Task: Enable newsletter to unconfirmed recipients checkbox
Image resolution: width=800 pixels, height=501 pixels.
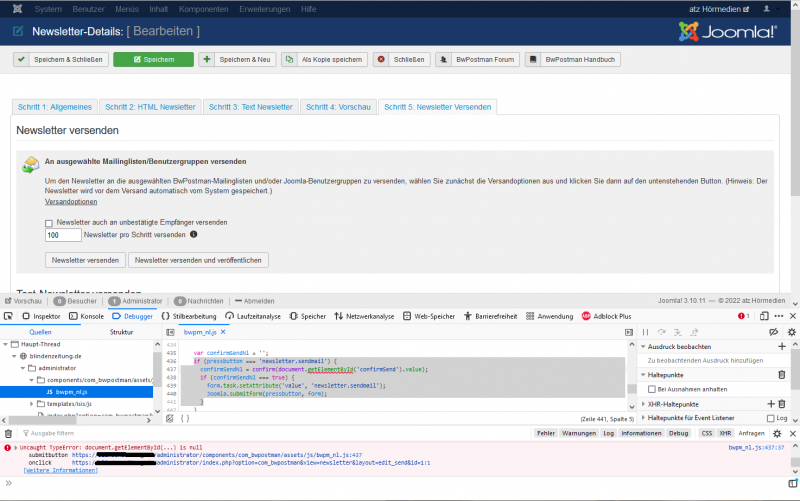Action: pos(49,222)
